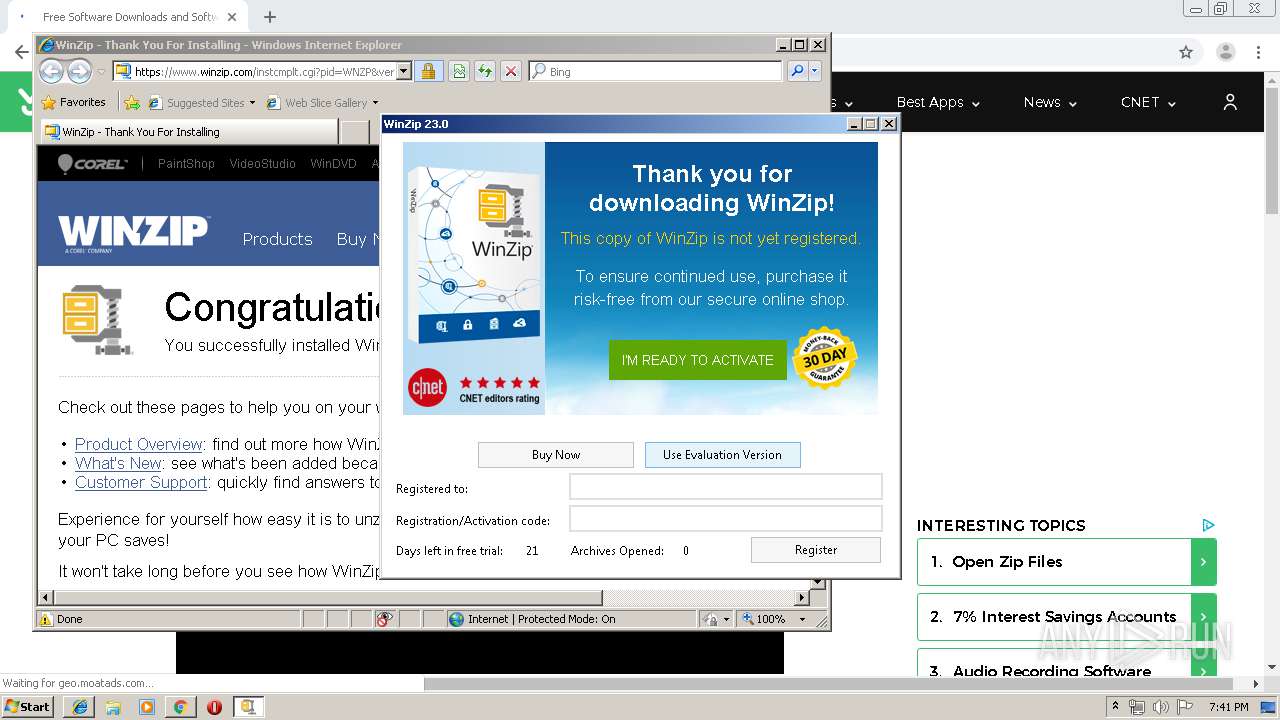Screen dimensions: 1280x720
Task: Click the Chrome taskbar icon
Action: coord(180,707)
